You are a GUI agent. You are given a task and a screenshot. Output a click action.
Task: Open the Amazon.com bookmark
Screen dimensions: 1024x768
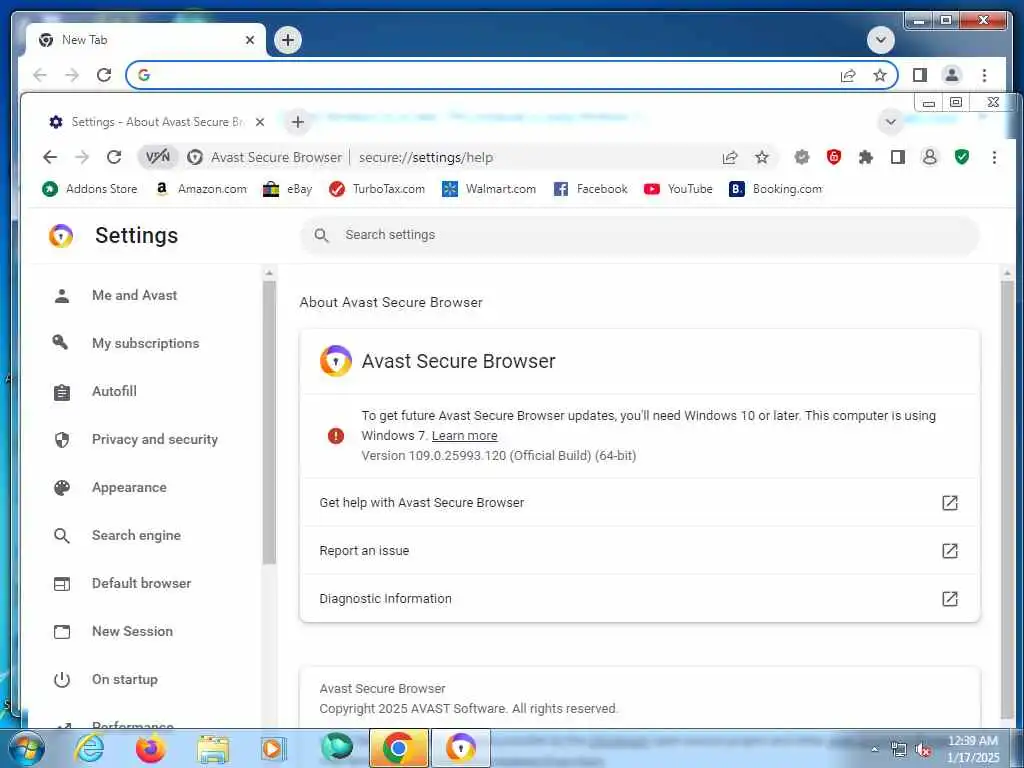[x=201, y=189]
